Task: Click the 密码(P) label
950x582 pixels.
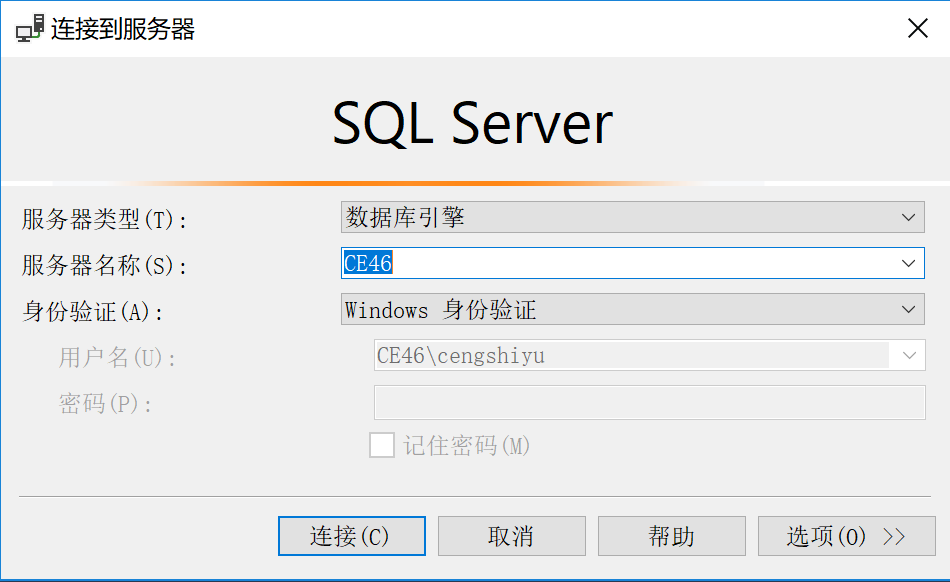Action: (105, 403)
